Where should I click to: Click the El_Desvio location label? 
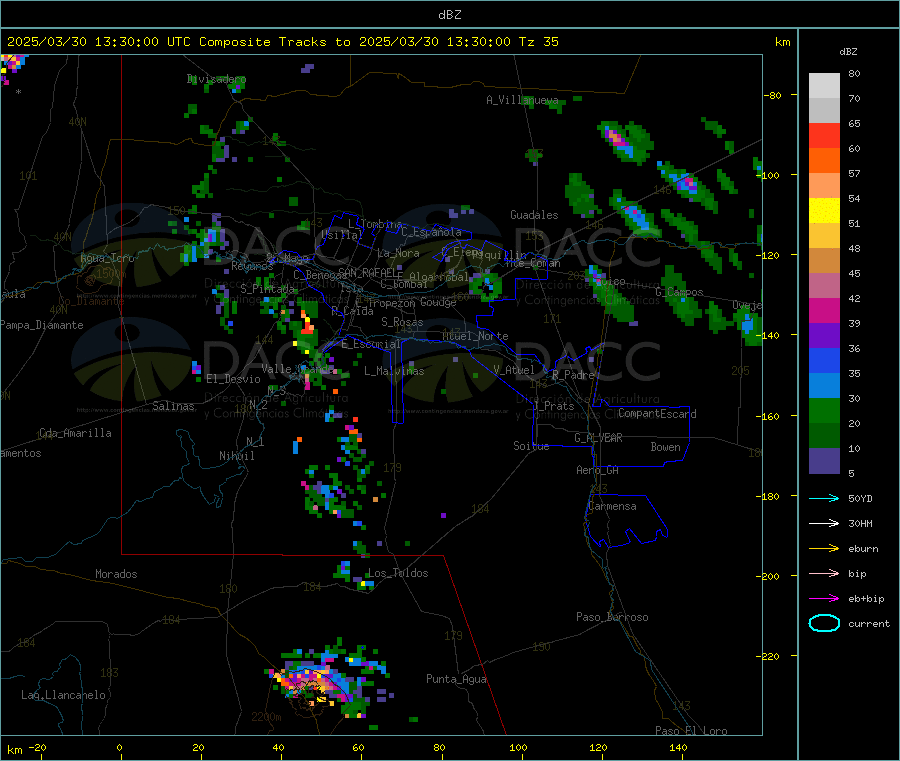(233, 379)
